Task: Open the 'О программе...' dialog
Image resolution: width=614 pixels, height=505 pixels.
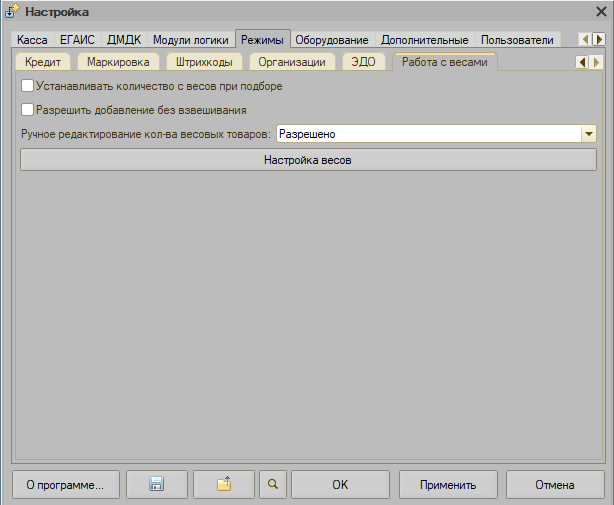Action: 65,484
